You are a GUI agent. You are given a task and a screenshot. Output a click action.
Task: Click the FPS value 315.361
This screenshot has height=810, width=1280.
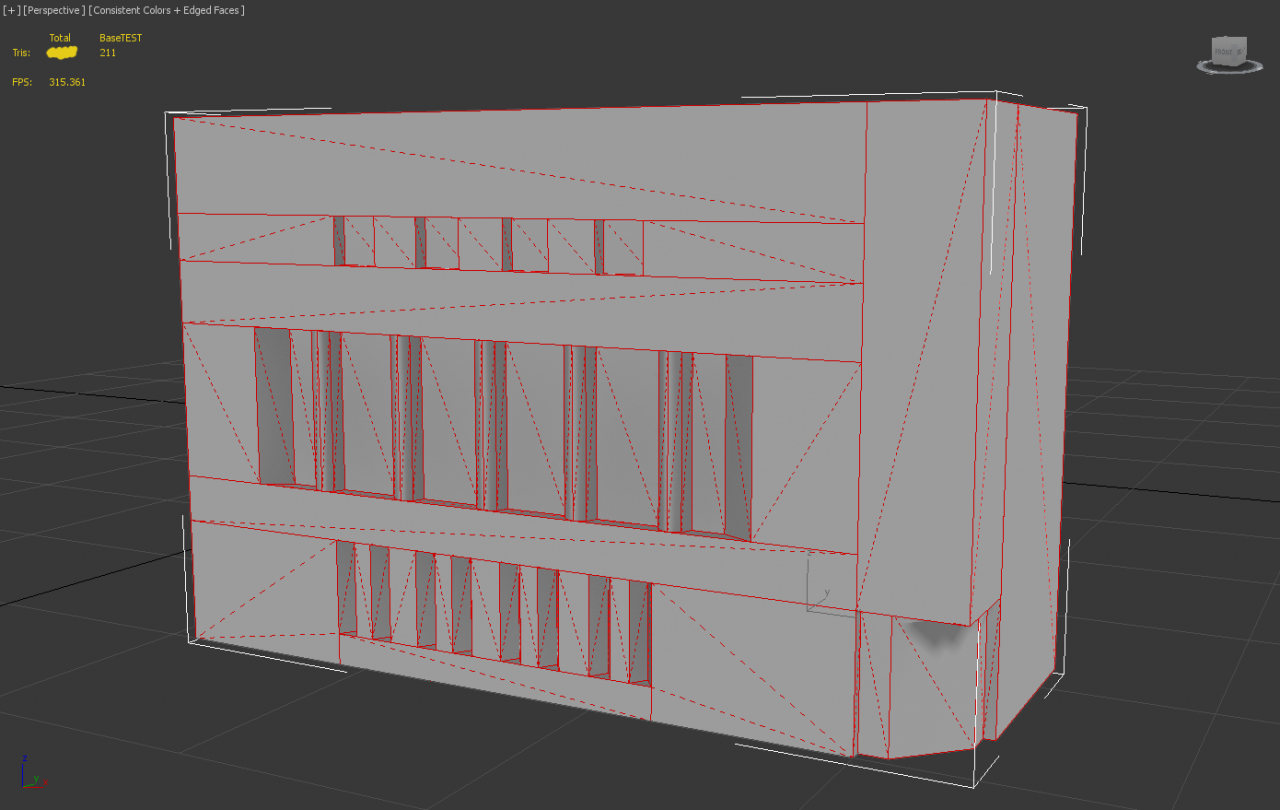(67, 82)
